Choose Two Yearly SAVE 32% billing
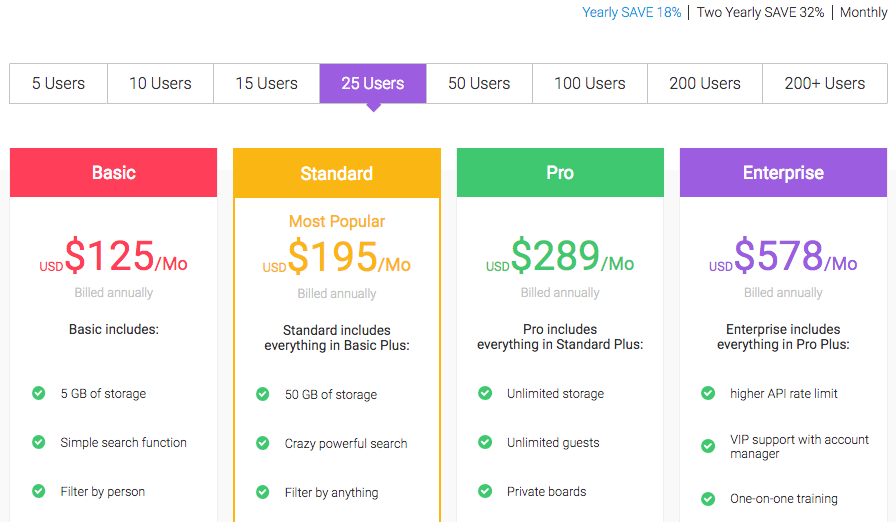This screenshot has height=522, width=896. pos(760,13)
